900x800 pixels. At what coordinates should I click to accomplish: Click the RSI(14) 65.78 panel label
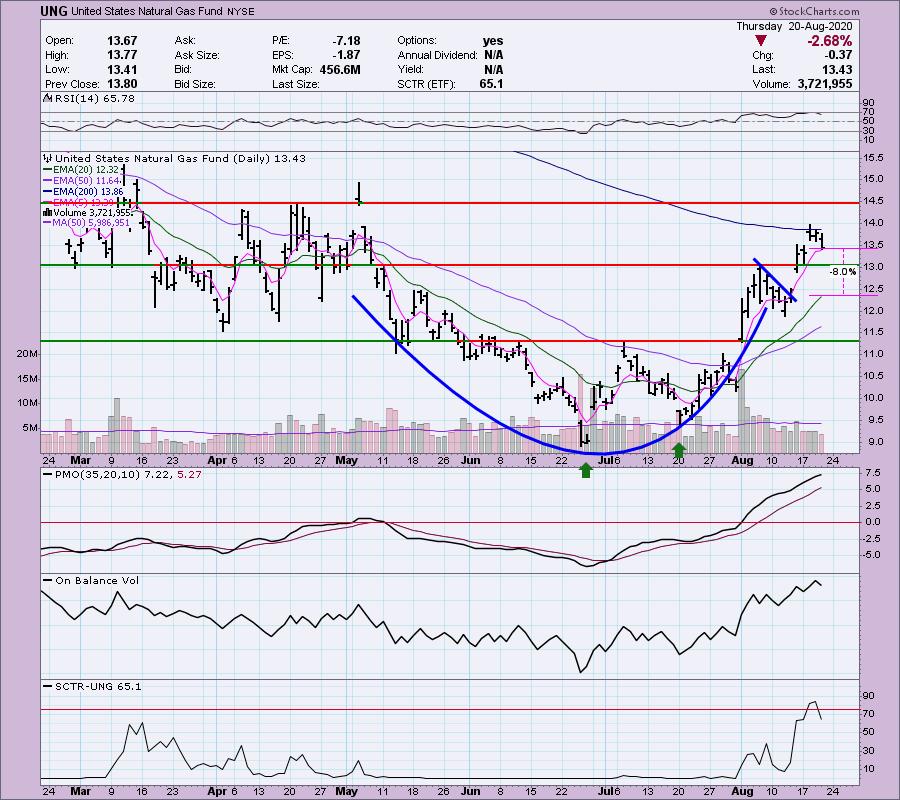[x=95, y=99]
